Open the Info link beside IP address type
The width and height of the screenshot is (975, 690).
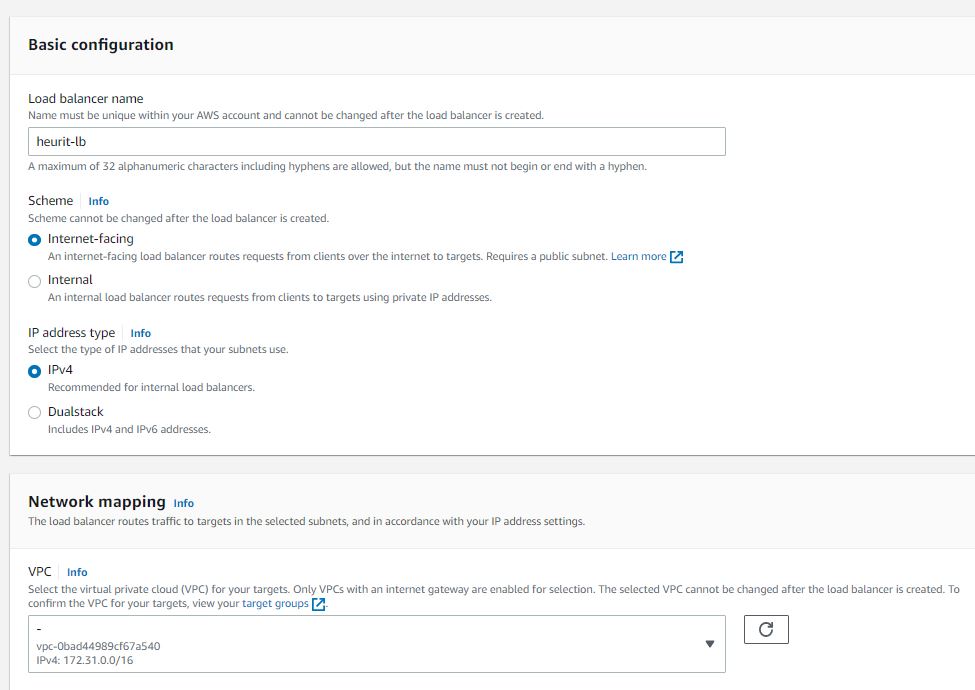point(141,333)
